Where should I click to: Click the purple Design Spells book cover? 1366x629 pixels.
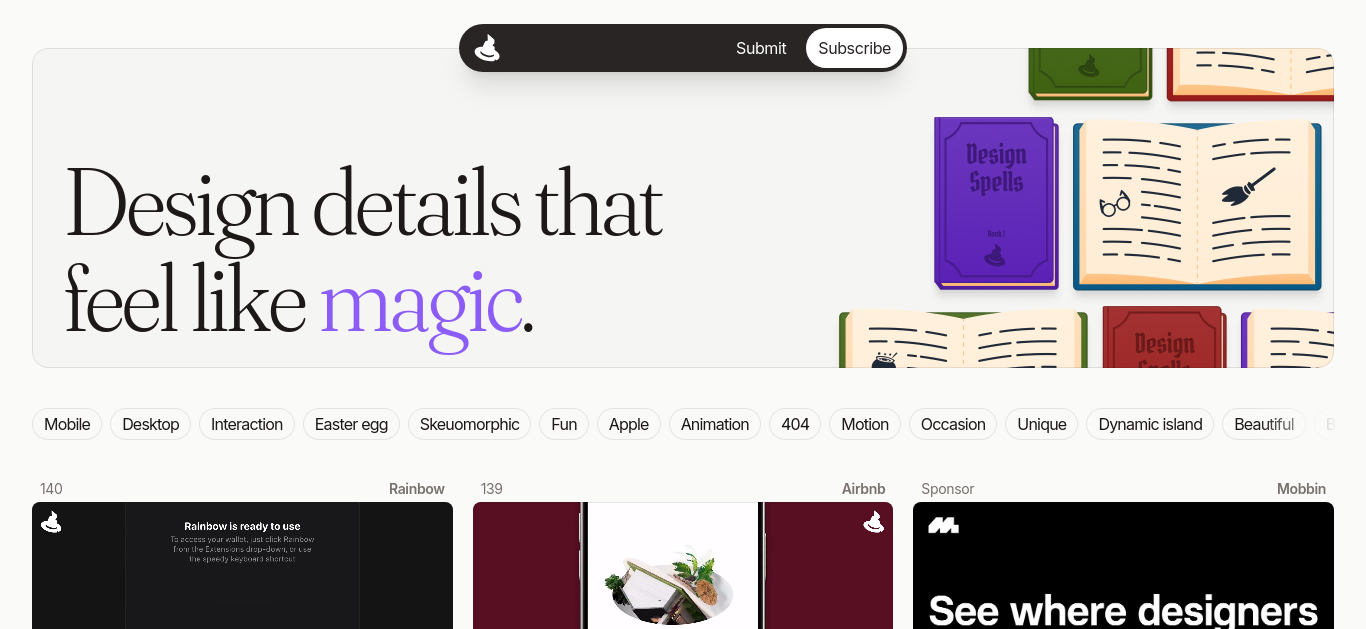[996, 203]
